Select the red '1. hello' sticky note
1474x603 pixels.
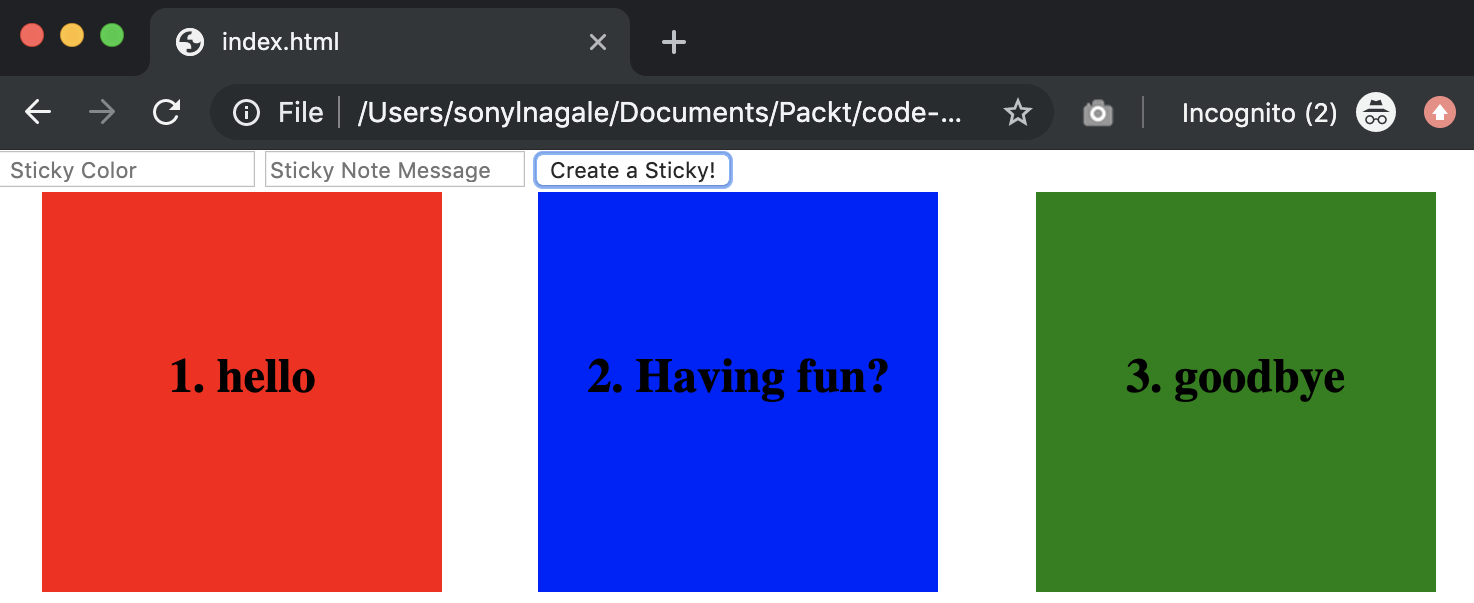(242, 391)
